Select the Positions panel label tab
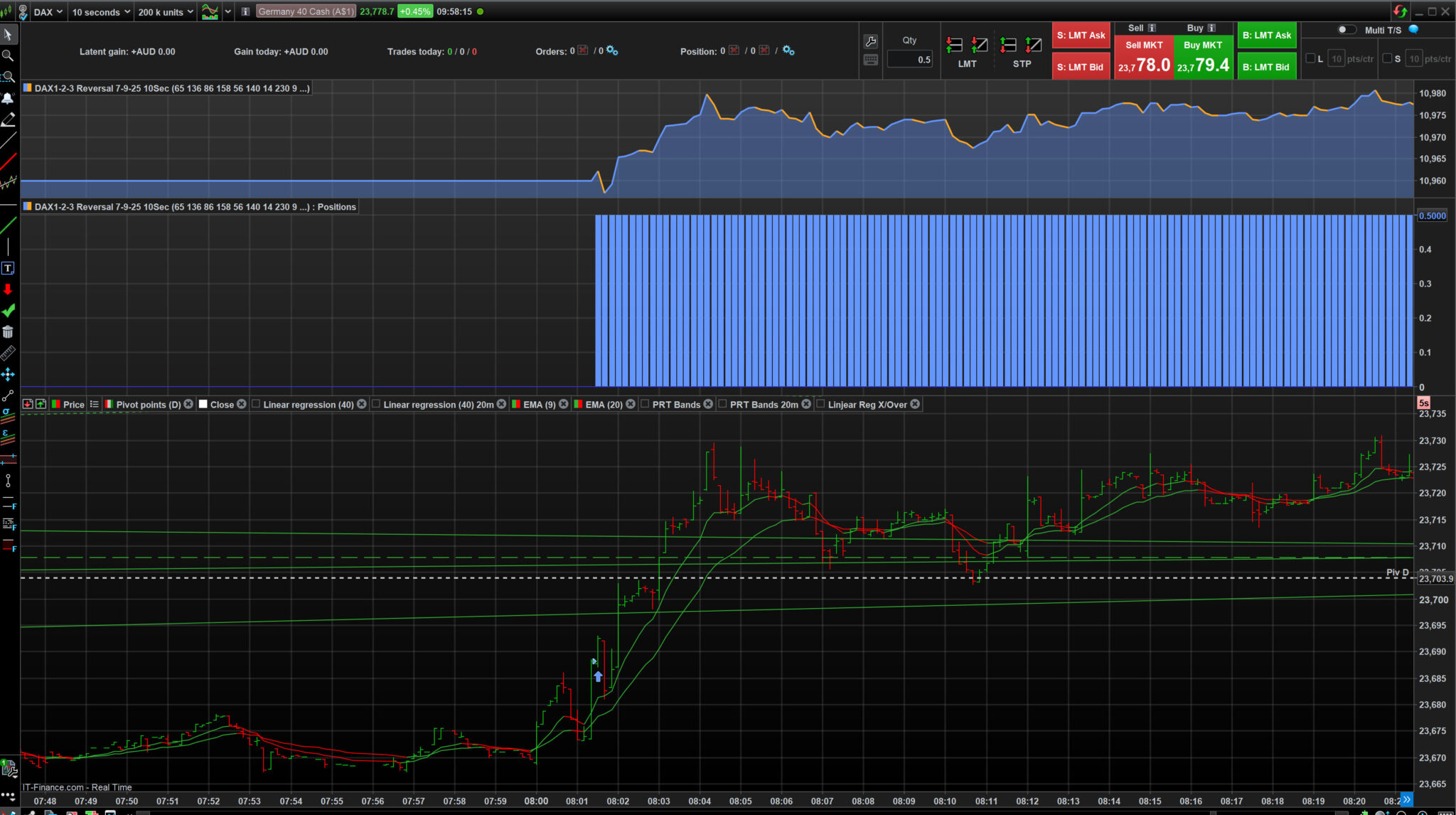1456x815 pixels. click(x=190, y=207)
